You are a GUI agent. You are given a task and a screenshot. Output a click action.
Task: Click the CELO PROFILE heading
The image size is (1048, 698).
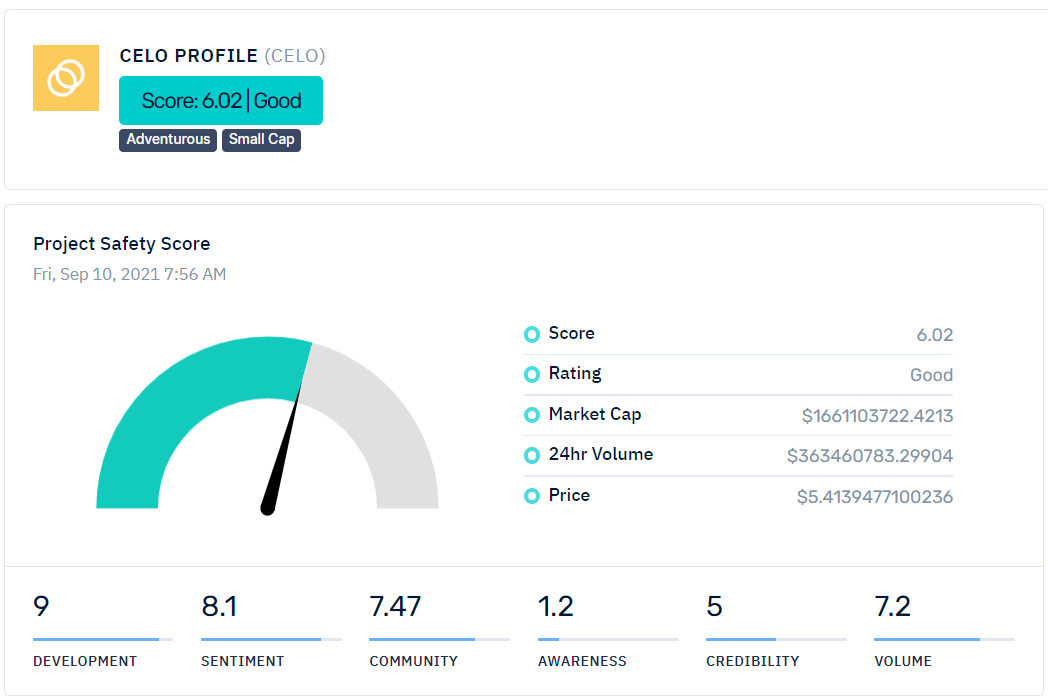(x=188, y=55)
